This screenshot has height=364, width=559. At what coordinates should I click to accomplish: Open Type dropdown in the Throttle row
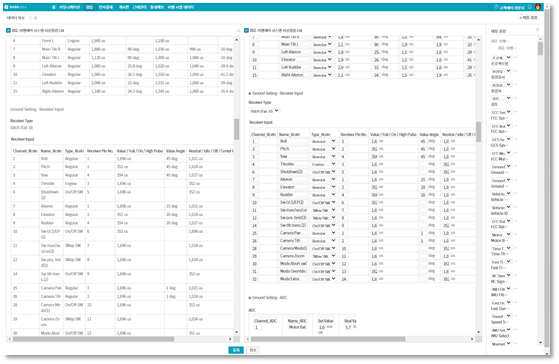323,164
